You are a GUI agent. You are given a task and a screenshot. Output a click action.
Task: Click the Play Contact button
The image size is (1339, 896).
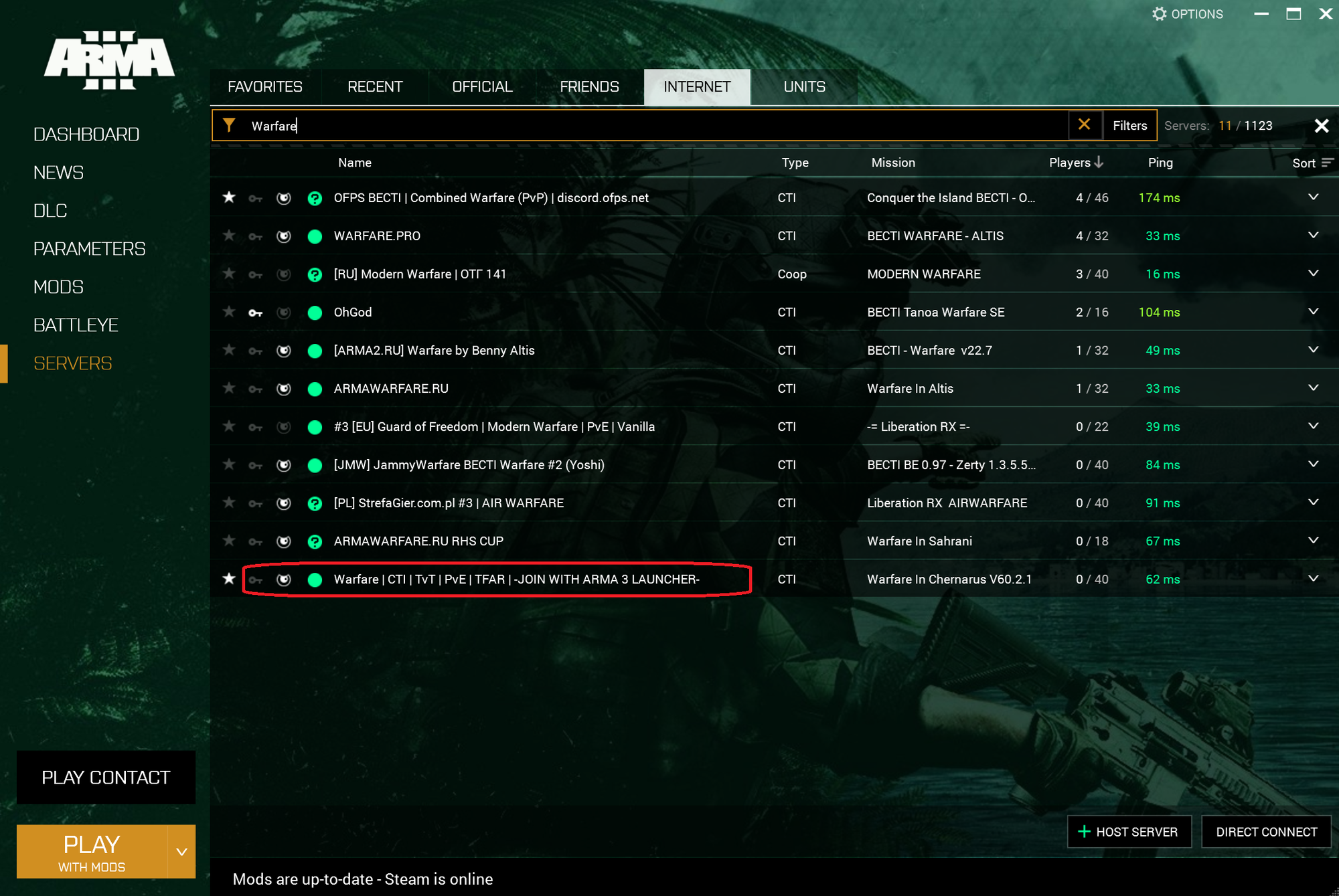106,777
